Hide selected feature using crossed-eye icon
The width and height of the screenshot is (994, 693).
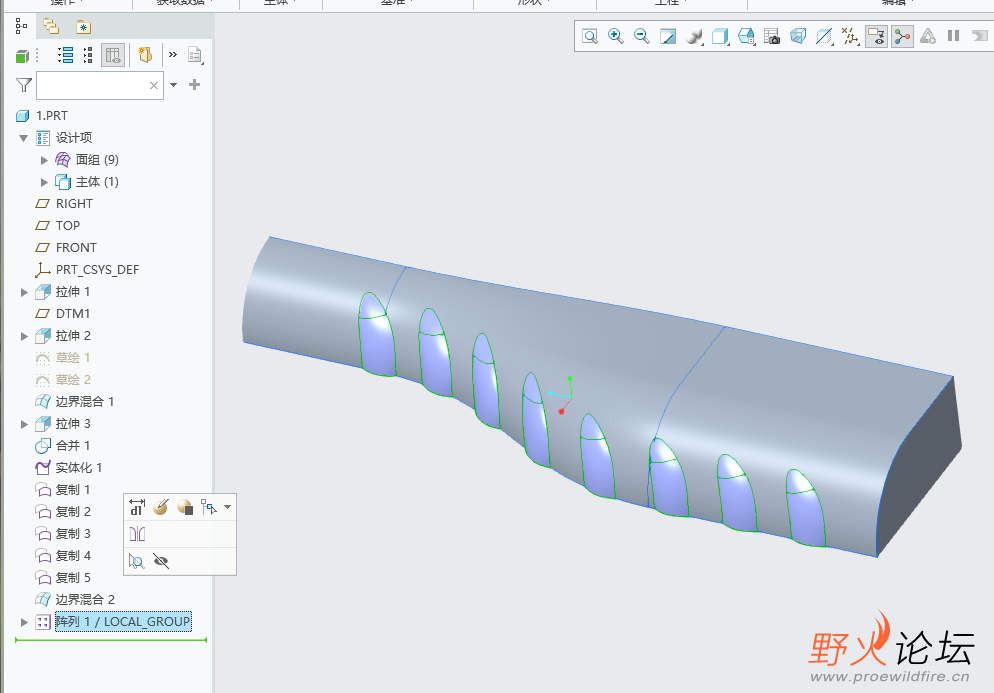coord(161,562)
